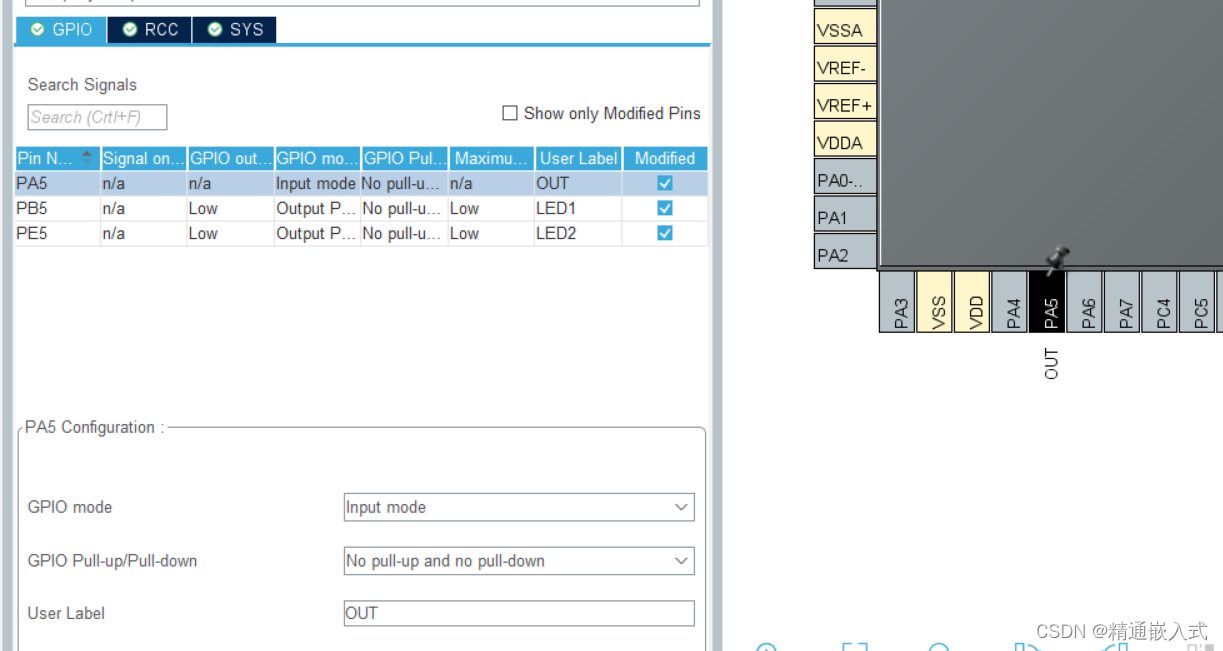This screenshot has height=651, width=1223.
Task: Select the PA6 pin on chip
Action: pyautogui.click(x=1085, y=302)
